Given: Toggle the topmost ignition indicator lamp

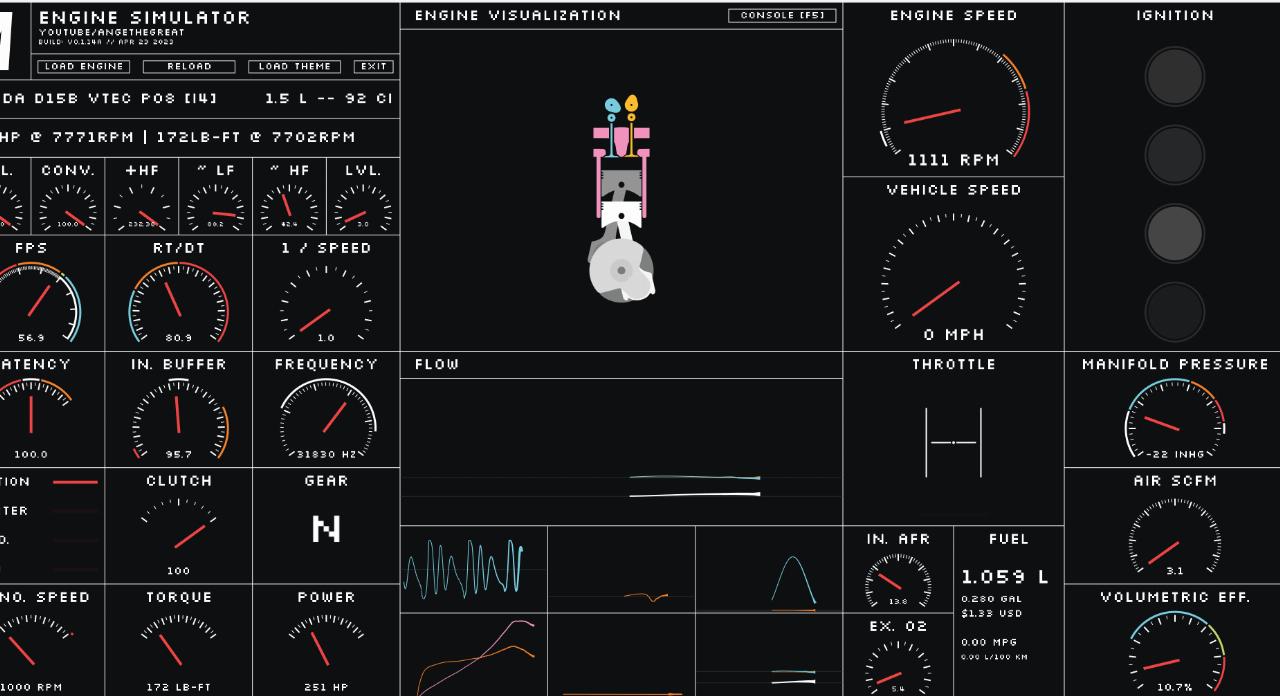Looking at the screenshot, I should [x=1175, y=76].
